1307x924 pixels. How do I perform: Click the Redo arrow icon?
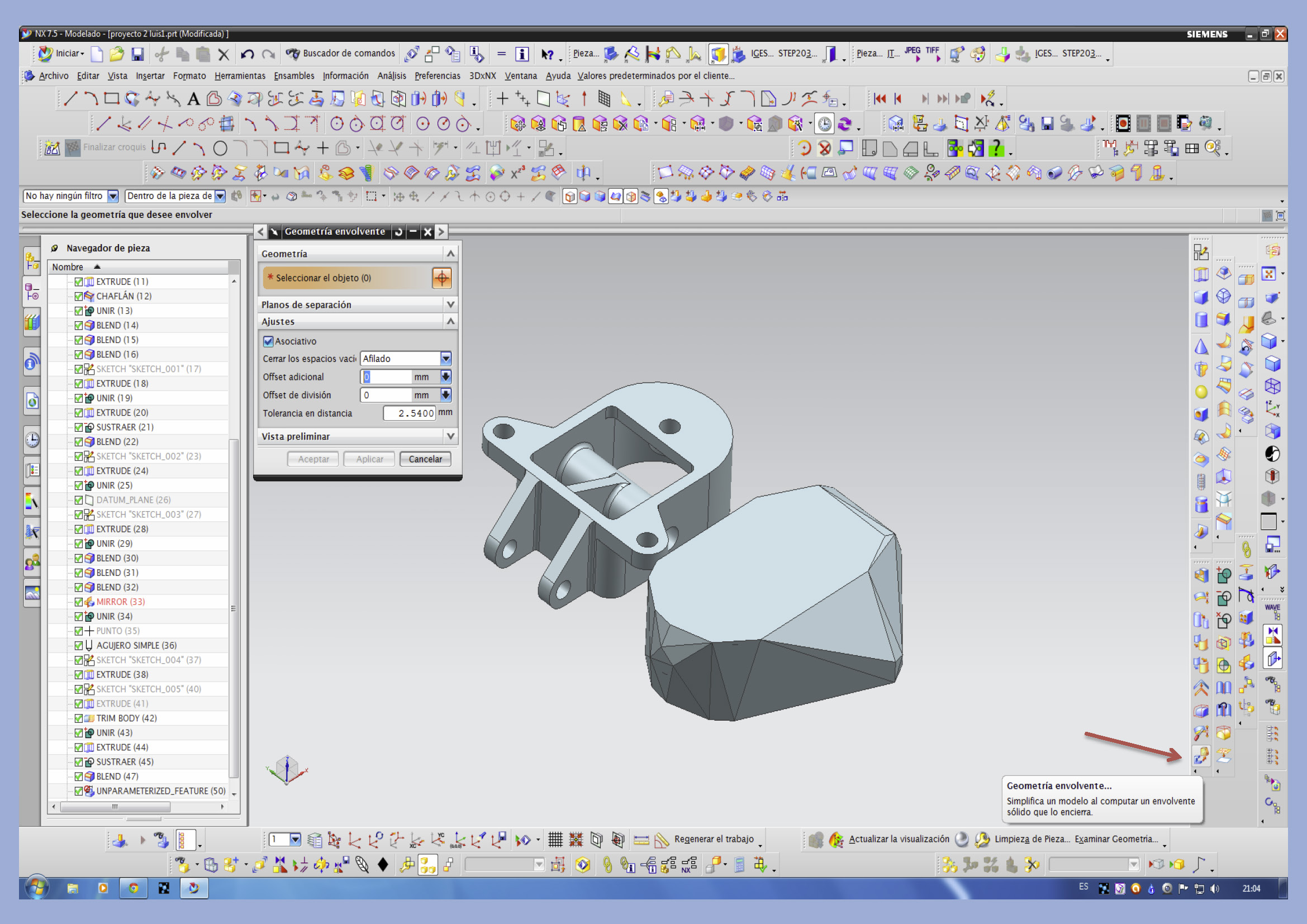click(268, 54)
